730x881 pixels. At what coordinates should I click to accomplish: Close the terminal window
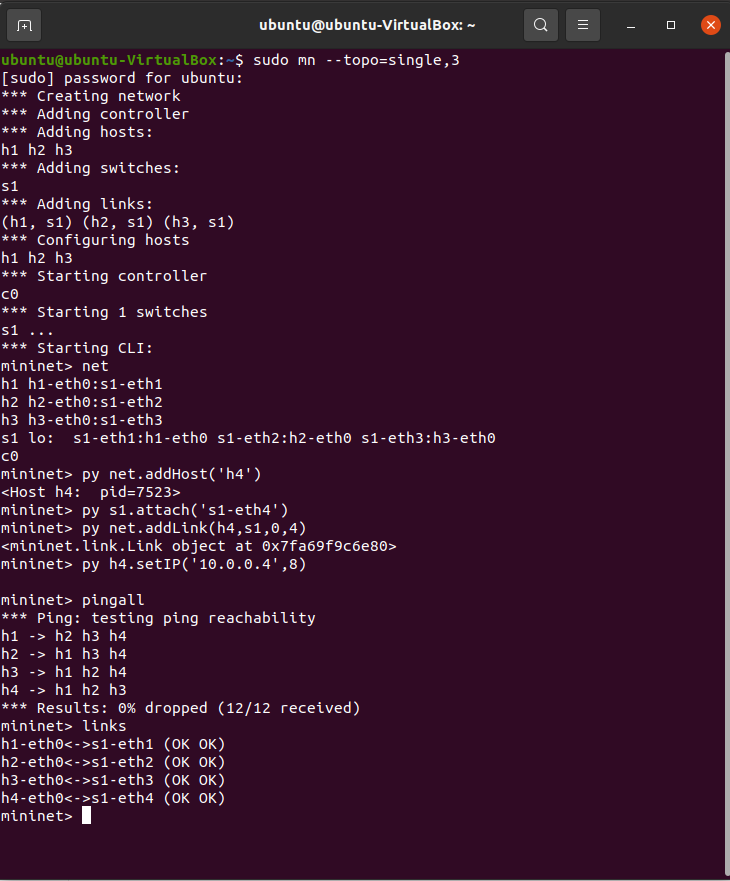tap(710, 25)
